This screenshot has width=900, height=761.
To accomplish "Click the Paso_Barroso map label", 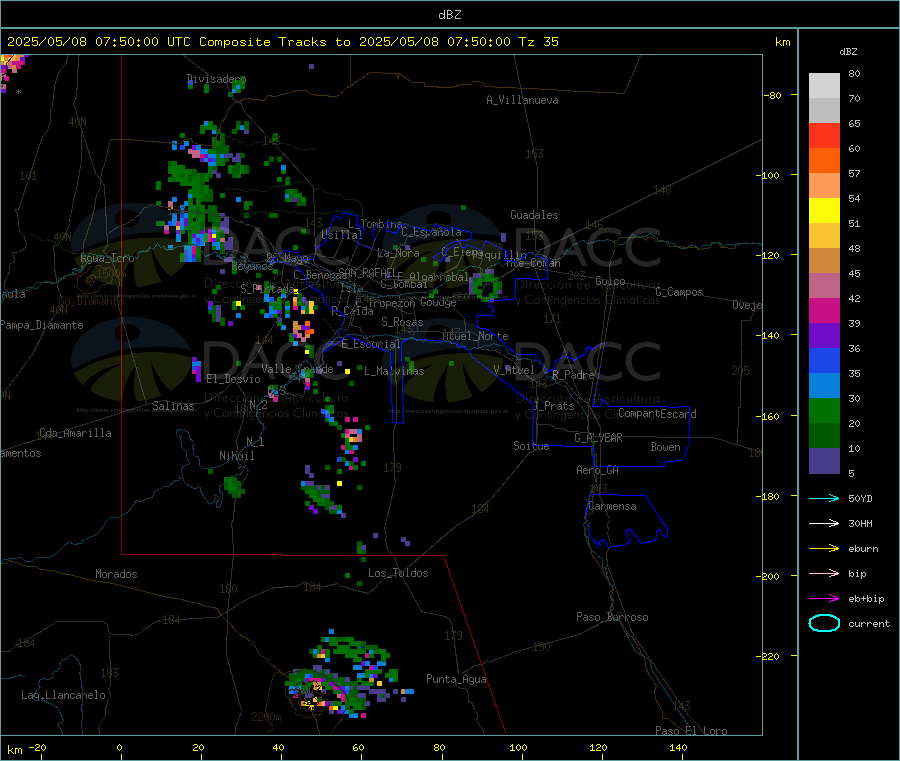I will coord(612,618).
